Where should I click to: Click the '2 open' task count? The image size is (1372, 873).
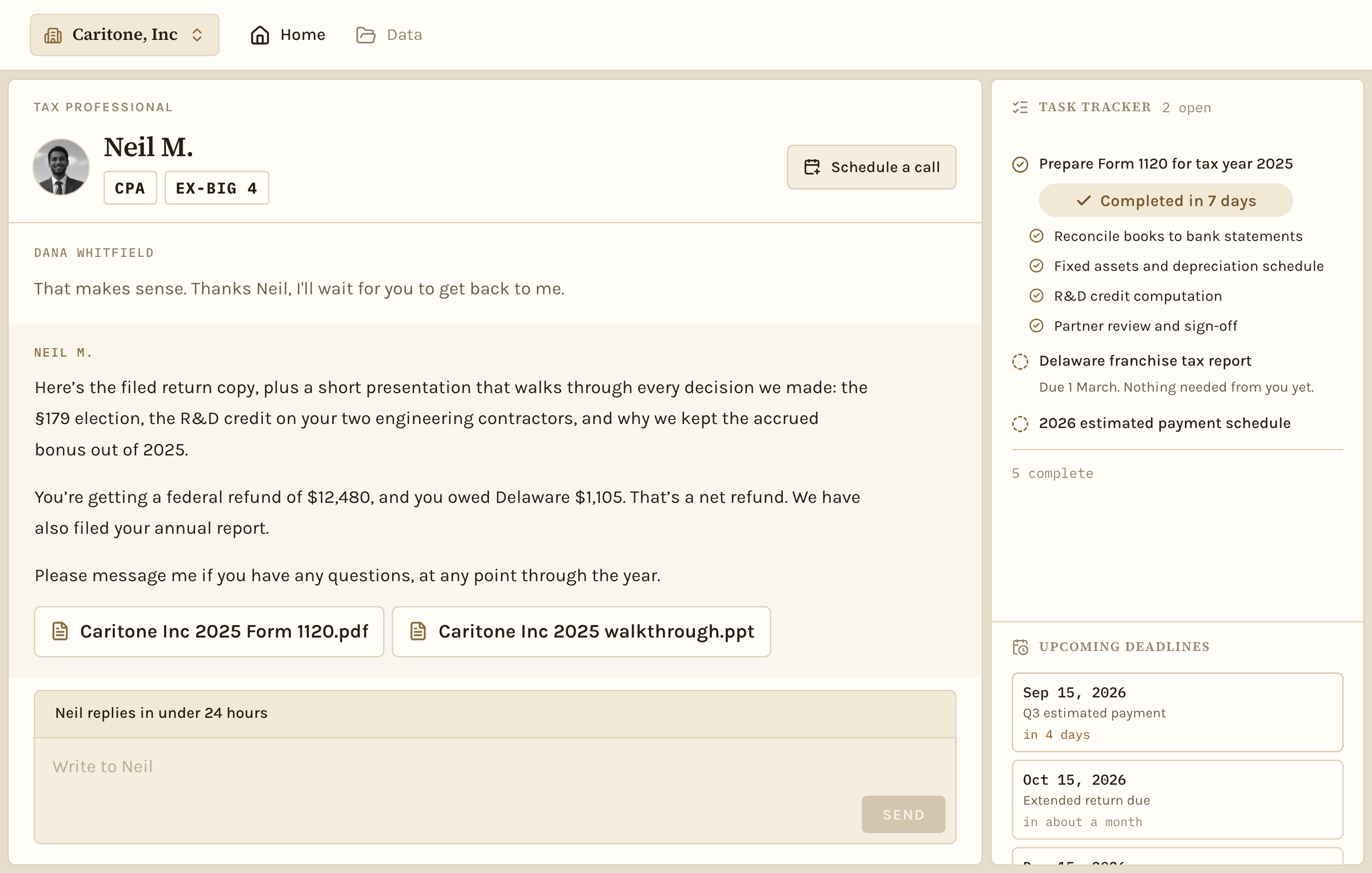point(1186,108)
